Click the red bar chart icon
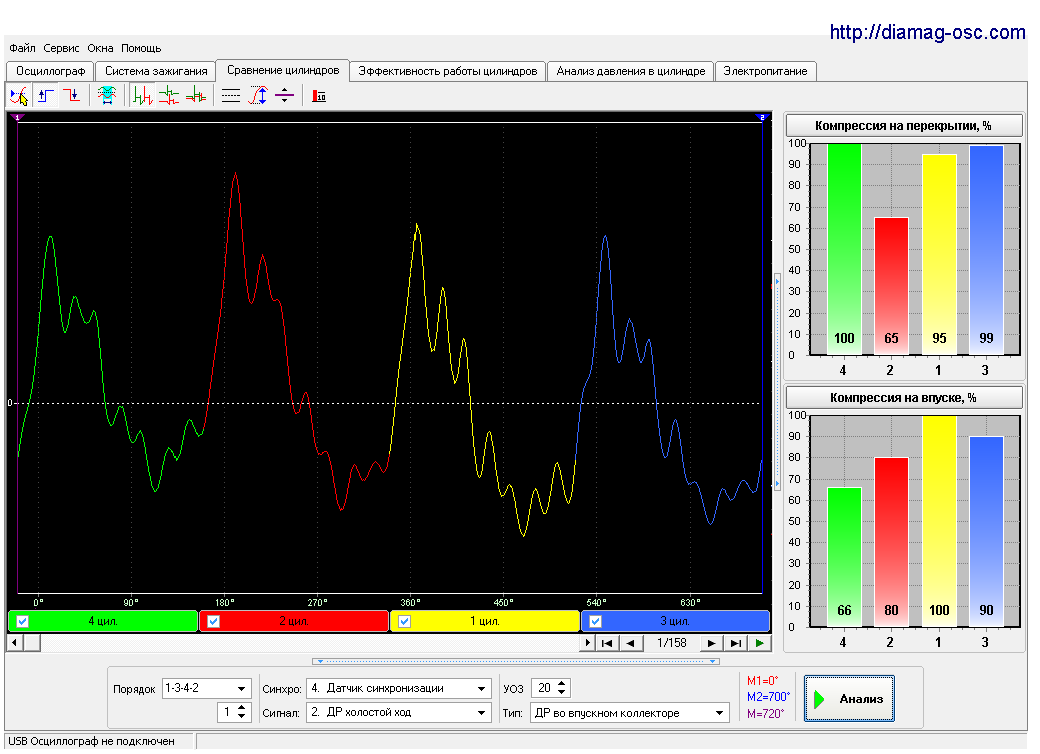 click(x=319, y=96)
